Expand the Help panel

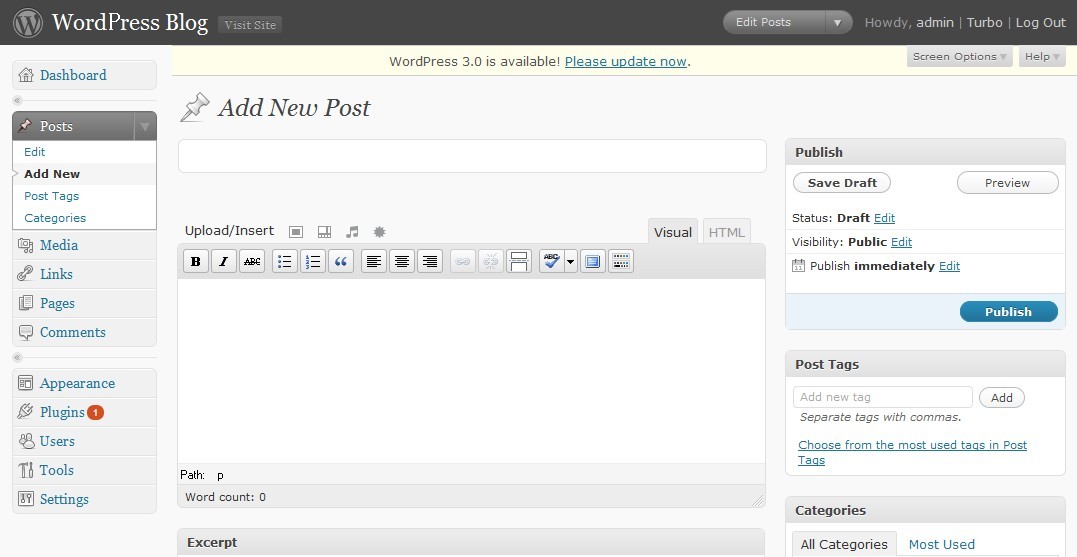1042,57
